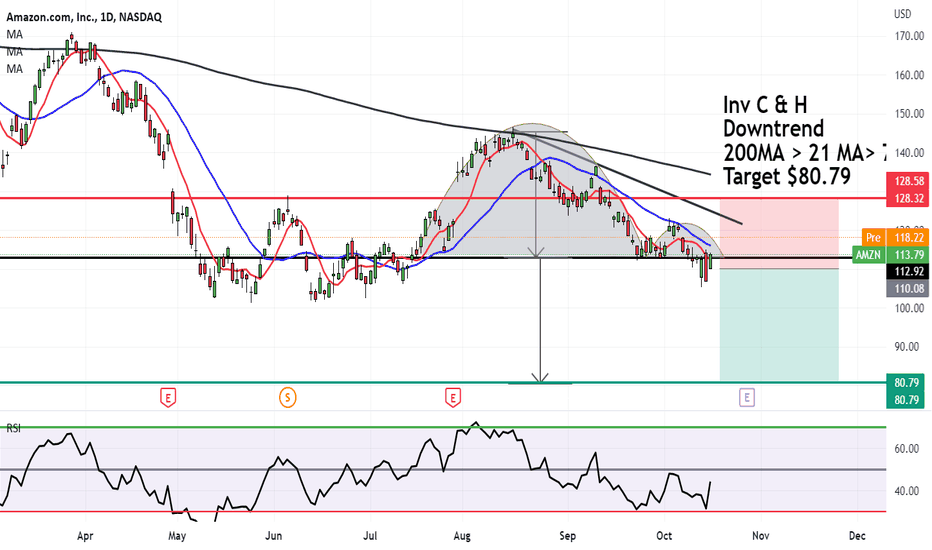The width and height of the screenshot is (932, 550).
Task: Click the red 128.32 price label
Action: (x=908, y=198)
